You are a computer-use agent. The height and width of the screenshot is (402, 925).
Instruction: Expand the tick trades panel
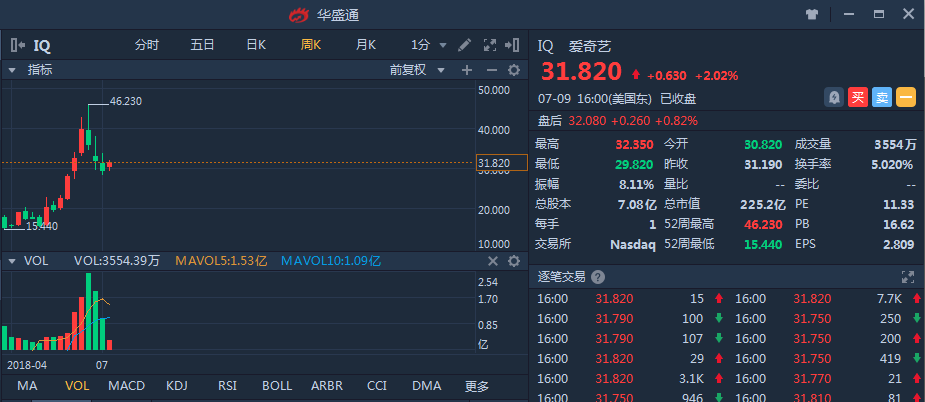(x=908, y=277)
